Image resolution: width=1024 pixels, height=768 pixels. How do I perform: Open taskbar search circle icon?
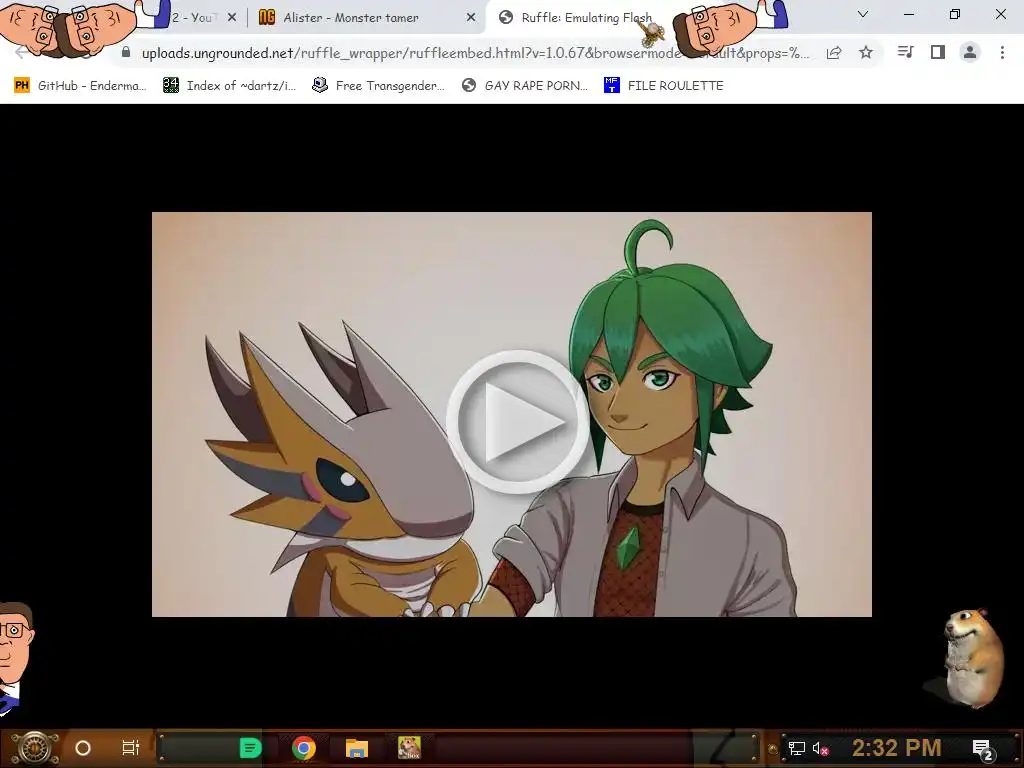[83, 748]
